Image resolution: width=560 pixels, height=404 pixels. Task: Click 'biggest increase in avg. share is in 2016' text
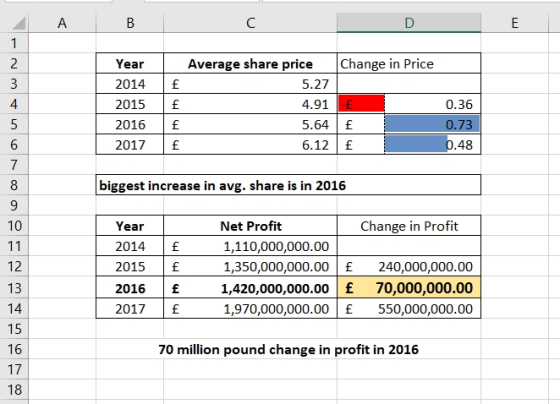[x=222, y=185]
